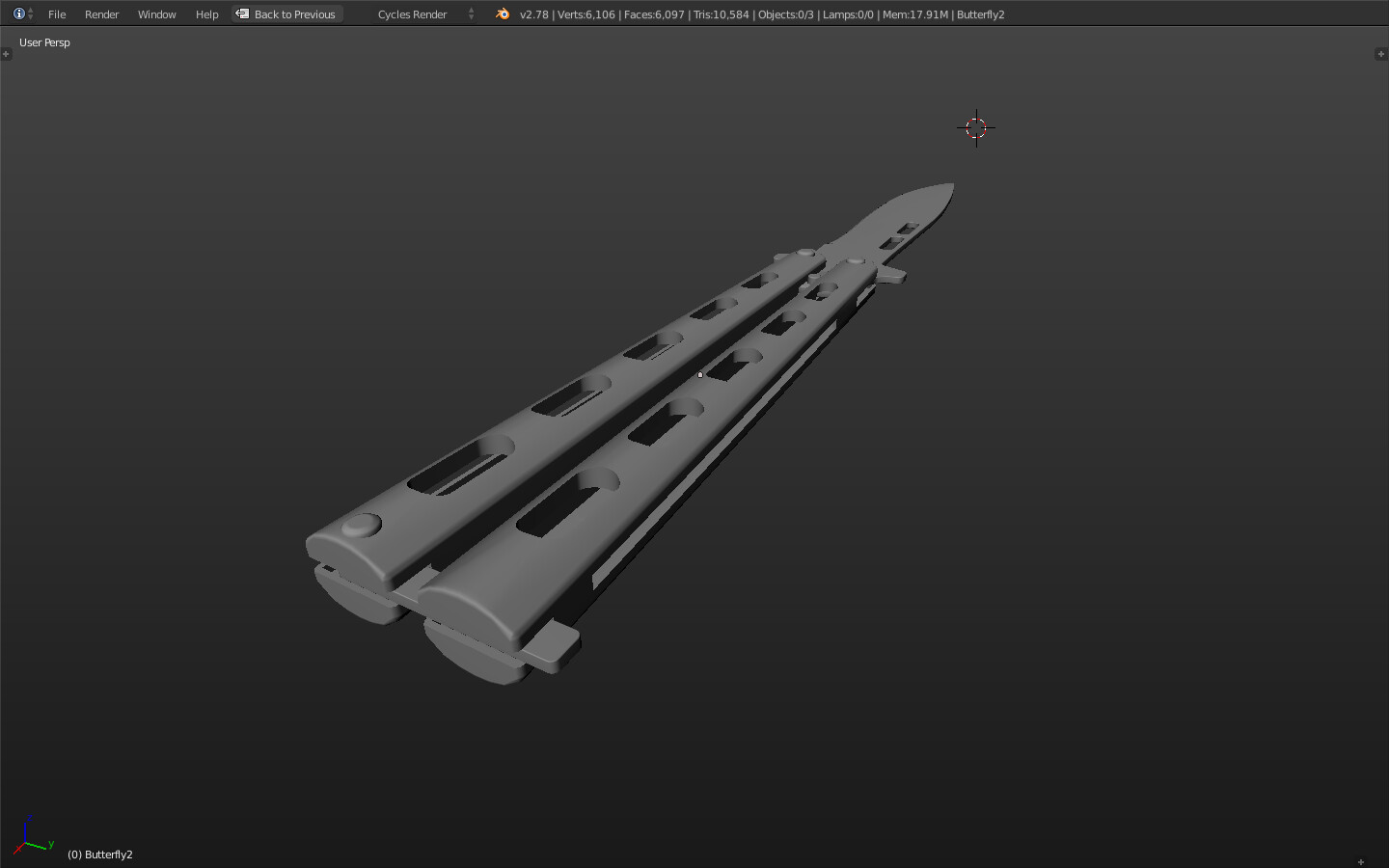Screen dimensions: 1389x868
Task: Expand the hidden header plus at bottom-right
Action: pos(1361,862)
